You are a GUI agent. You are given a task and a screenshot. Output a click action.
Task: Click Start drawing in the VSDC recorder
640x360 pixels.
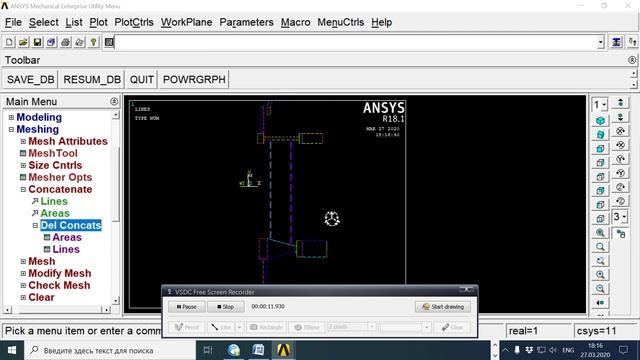click(x=443, y=307)
